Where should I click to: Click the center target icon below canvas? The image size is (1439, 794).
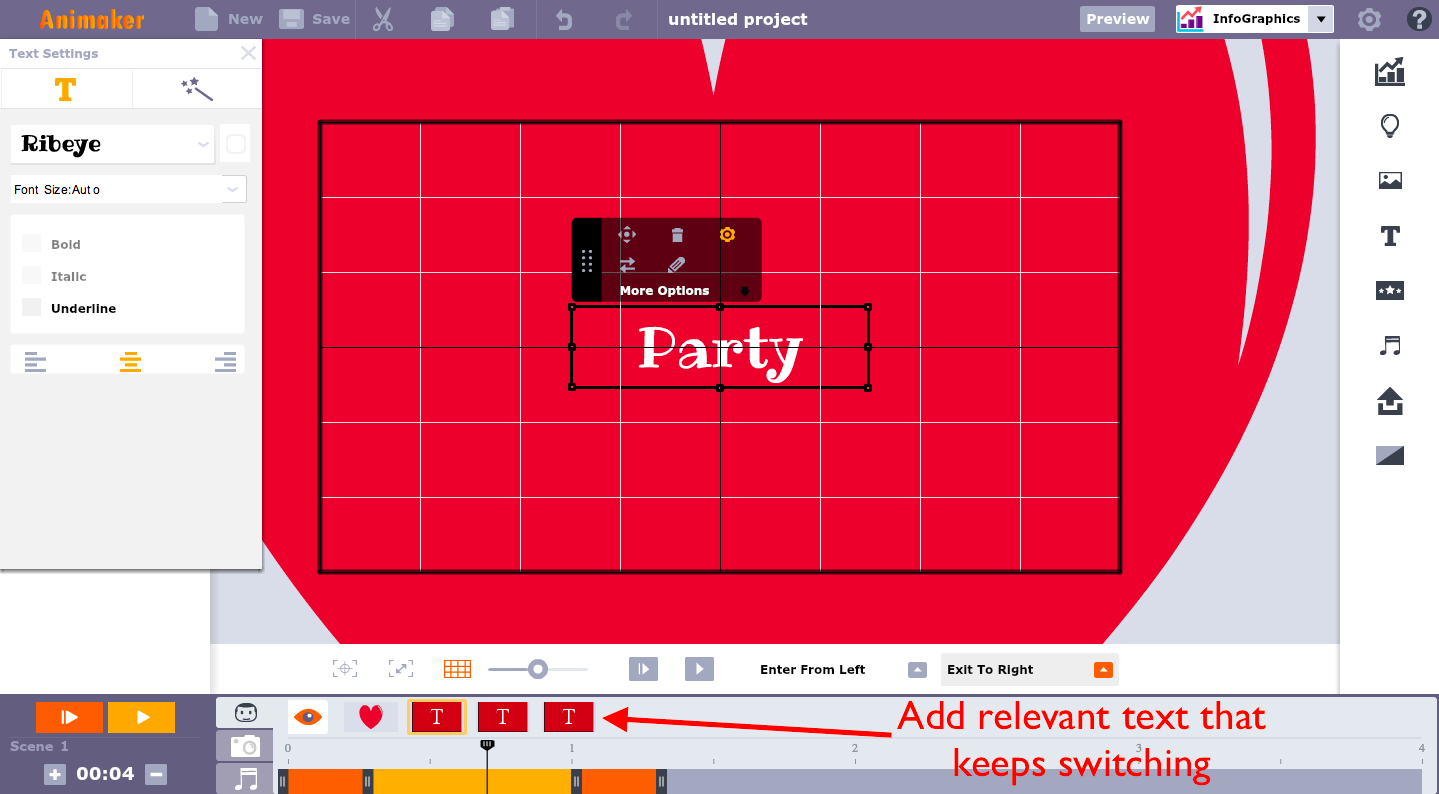click(345, 669)
